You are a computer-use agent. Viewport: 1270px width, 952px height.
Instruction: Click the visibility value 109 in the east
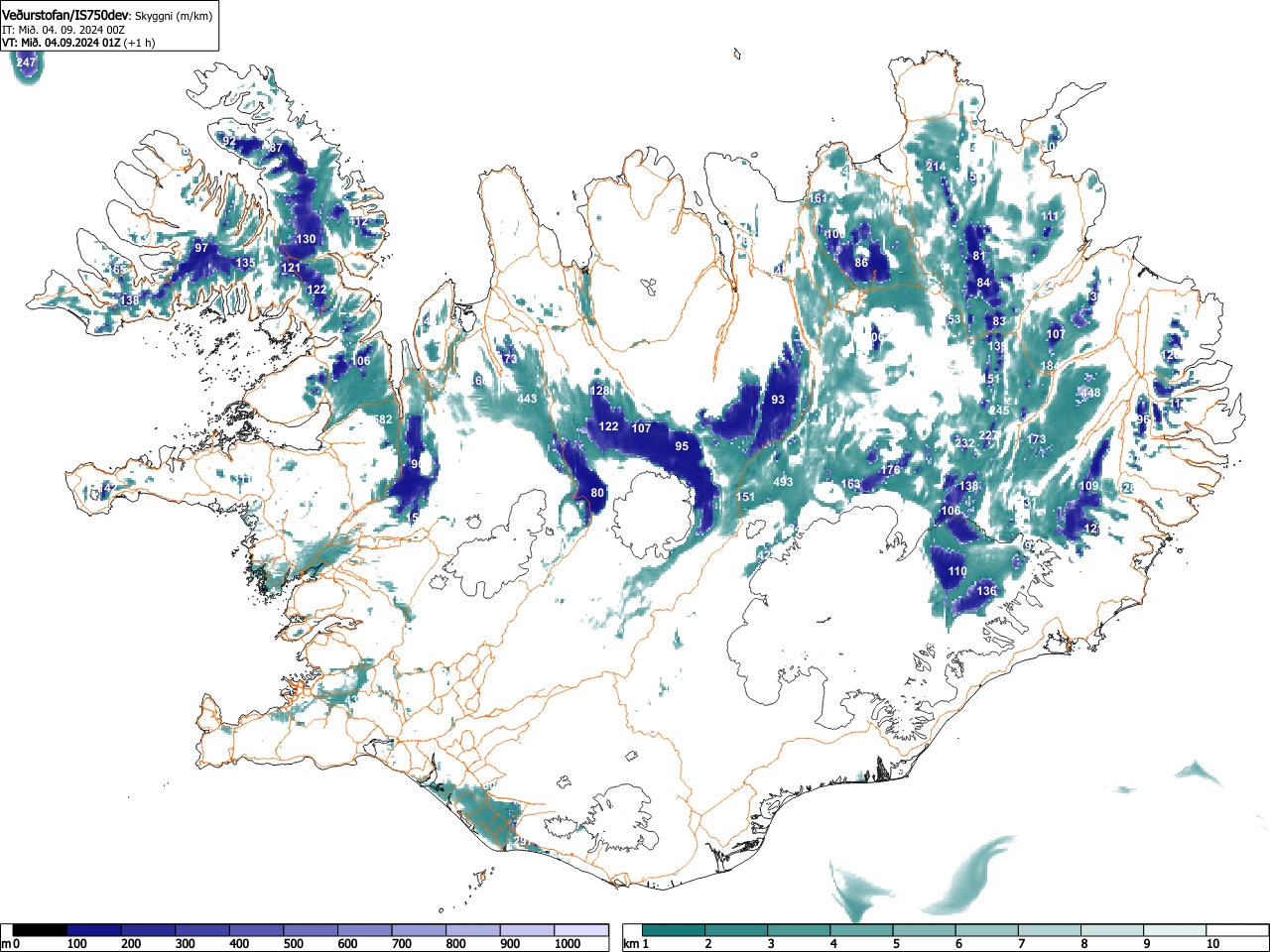pos(1088,486)
